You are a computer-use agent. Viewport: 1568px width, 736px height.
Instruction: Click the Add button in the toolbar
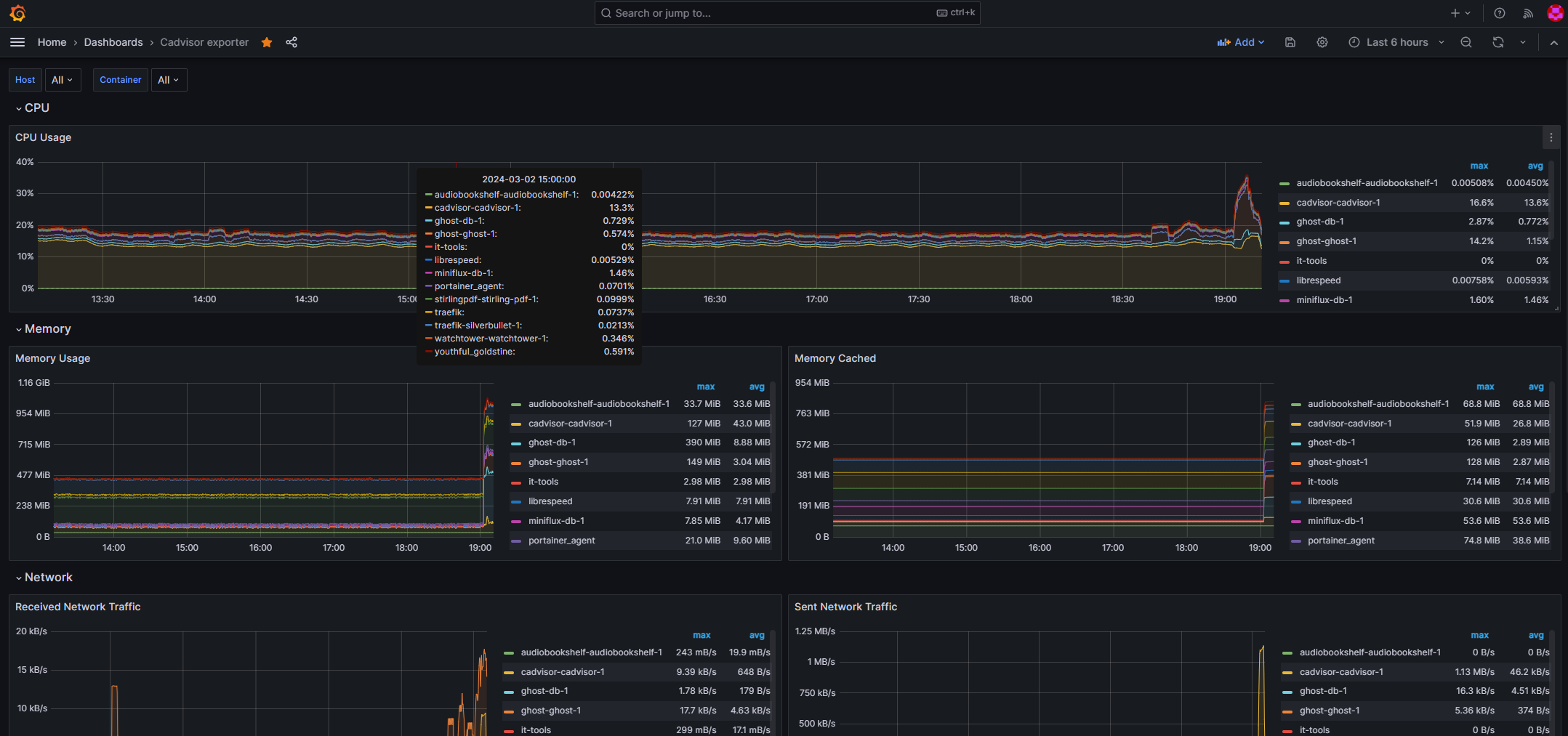click(1241, 42)
